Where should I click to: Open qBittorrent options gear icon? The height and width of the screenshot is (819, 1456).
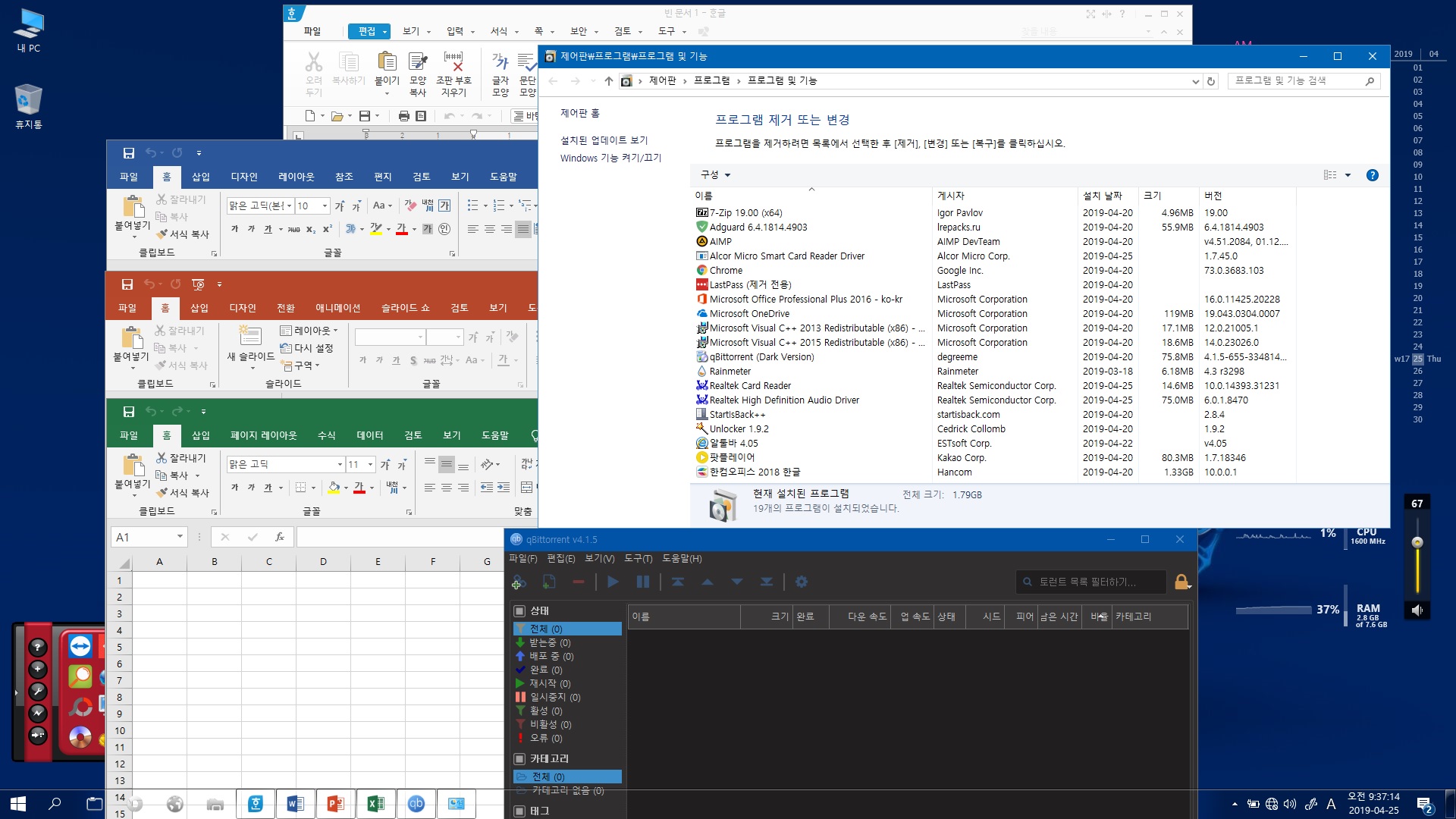click(802, 582)
